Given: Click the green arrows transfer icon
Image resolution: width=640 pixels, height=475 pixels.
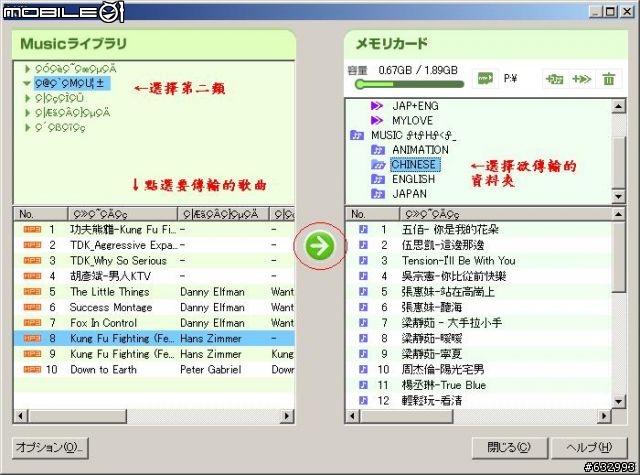Looking at the screenshot, I should point(582,79).
